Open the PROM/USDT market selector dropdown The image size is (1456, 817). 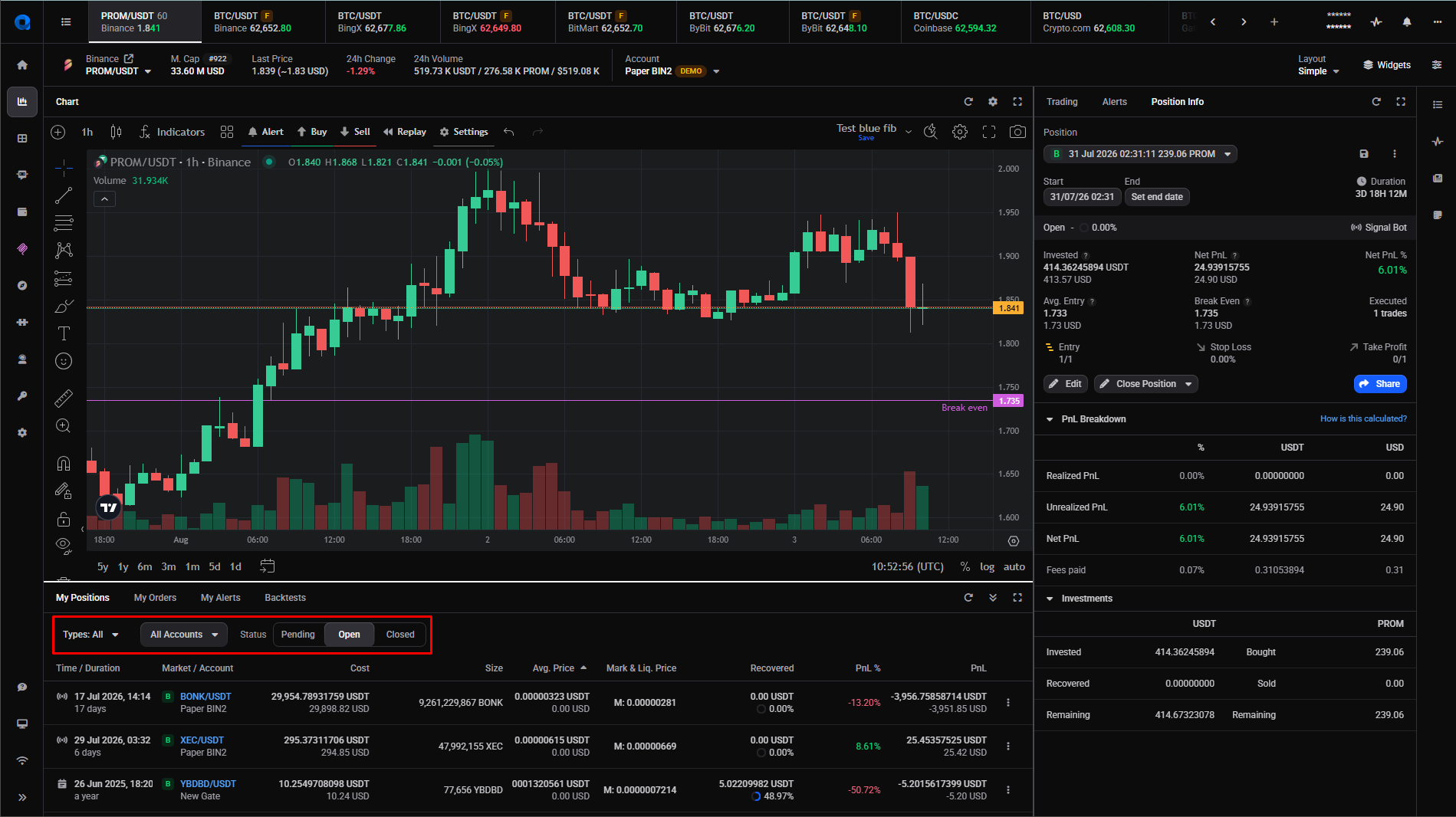click(118, 71)
